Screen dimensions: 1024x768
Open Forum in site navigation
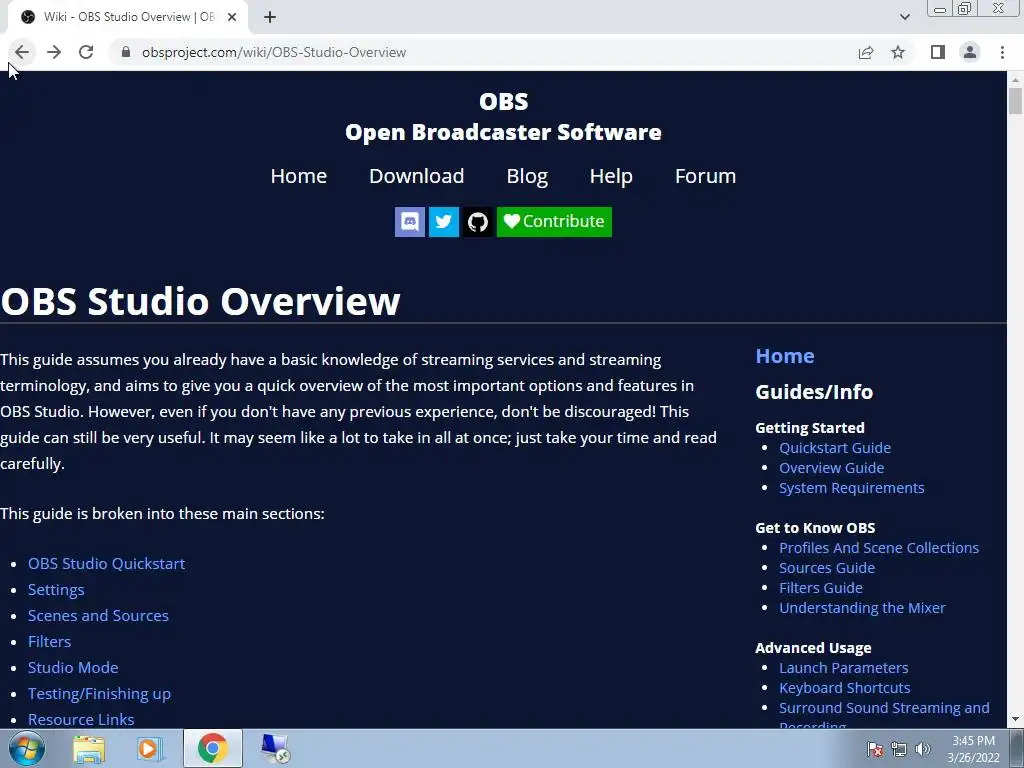[x=705, y=176]
